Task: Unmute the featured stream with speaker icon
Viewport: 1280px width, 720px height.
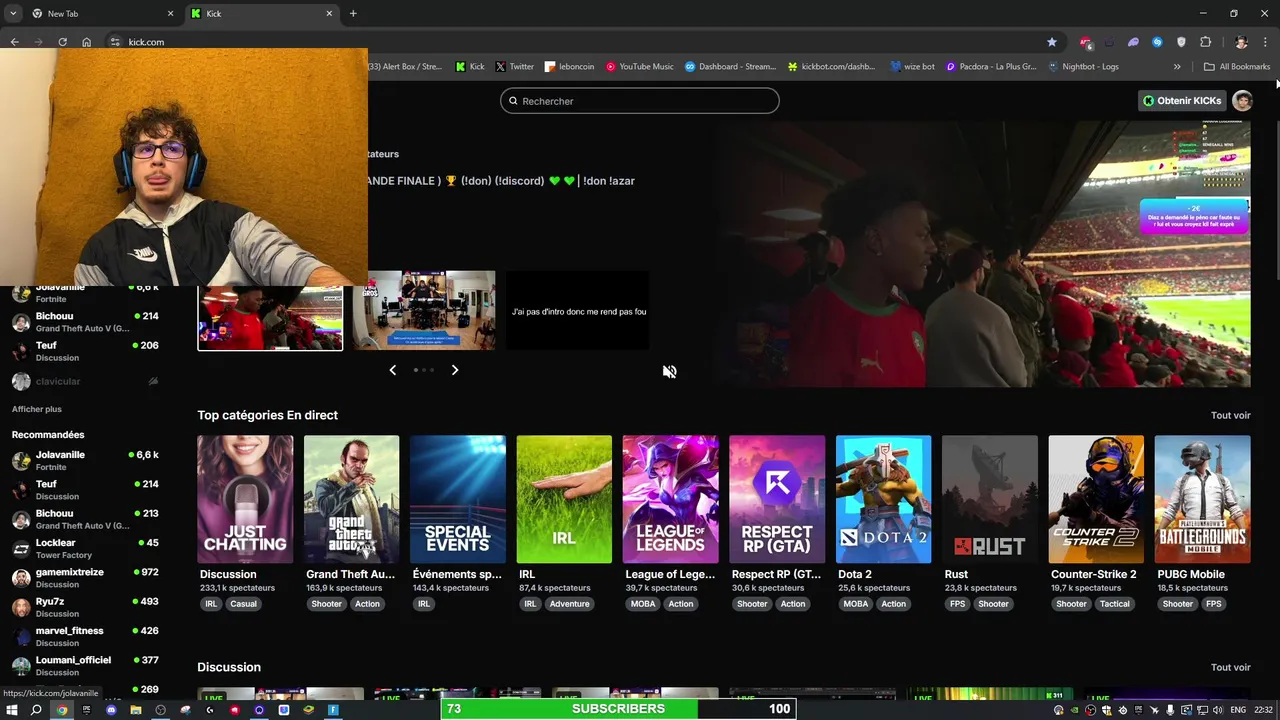Action: pyautogui.click(x=669, y=371)
